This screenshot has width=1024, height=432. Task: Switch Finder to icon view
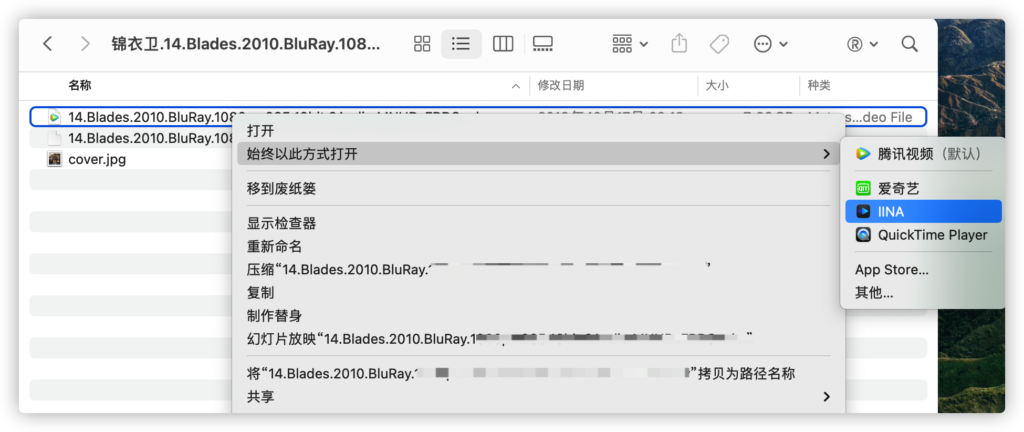422,44
